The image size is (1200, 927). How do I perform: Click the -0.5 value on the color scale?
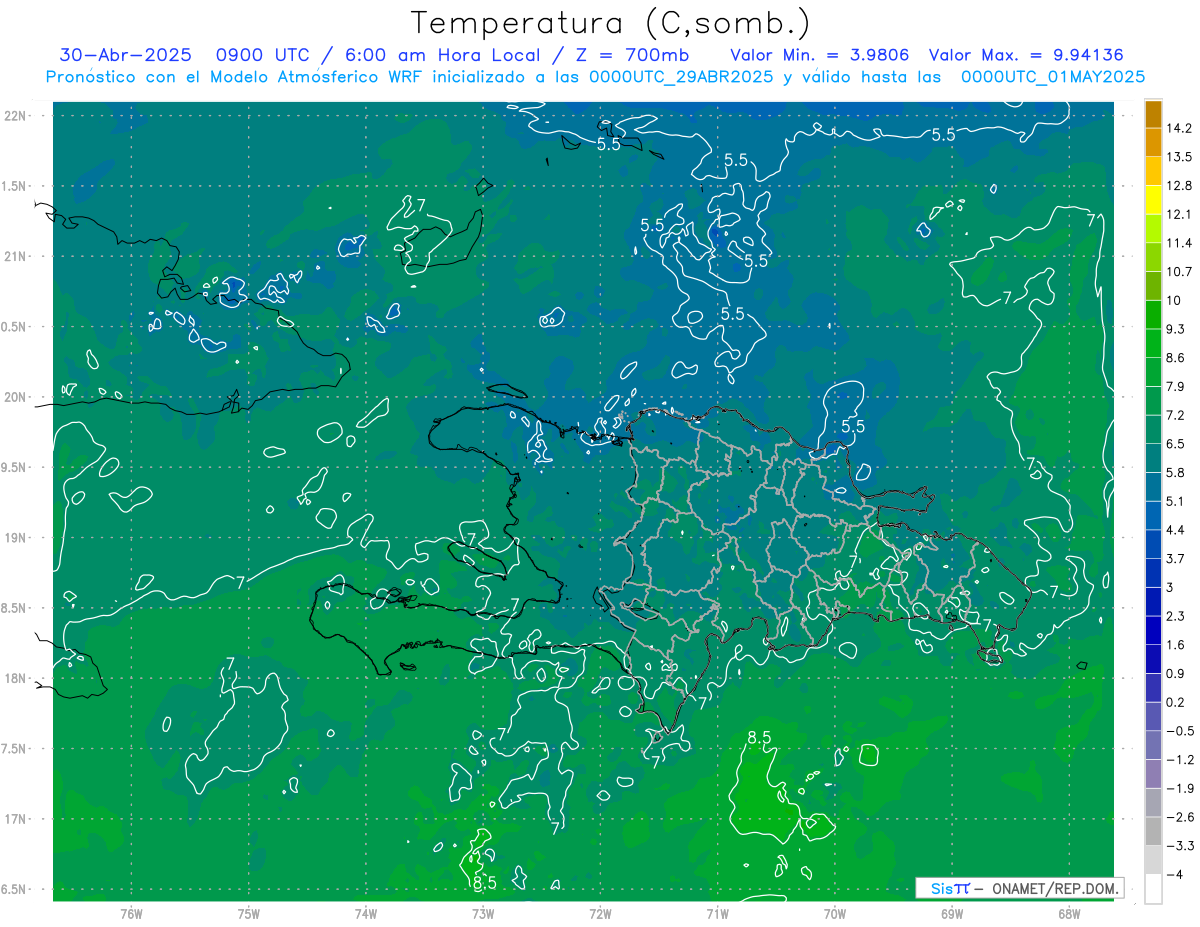[x=1180, y=731]
